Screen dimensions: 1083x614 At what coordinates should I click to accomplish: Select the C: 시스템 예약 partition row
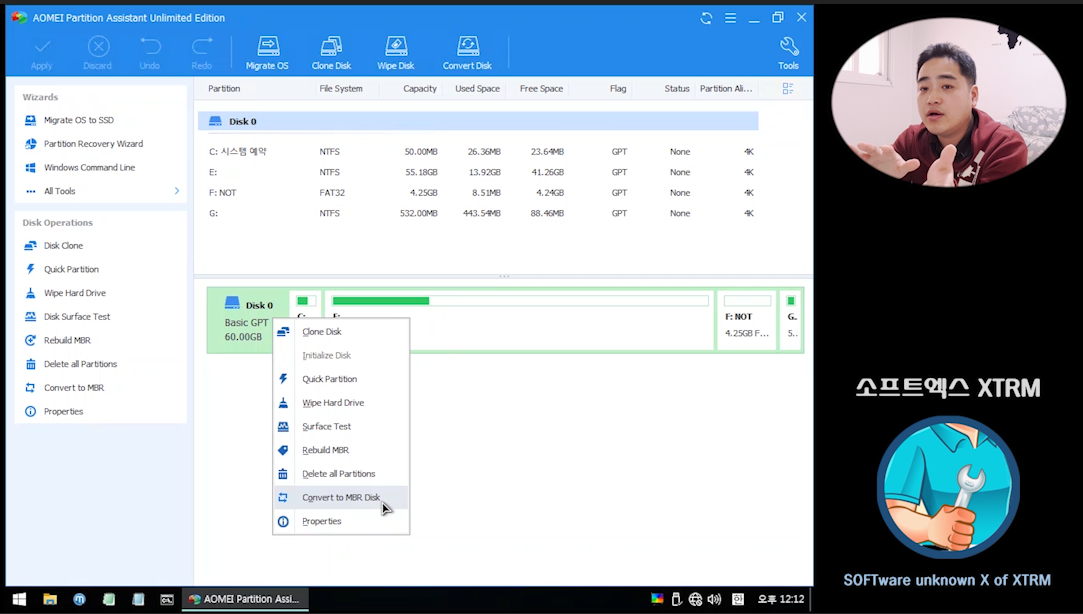(478, 151)
